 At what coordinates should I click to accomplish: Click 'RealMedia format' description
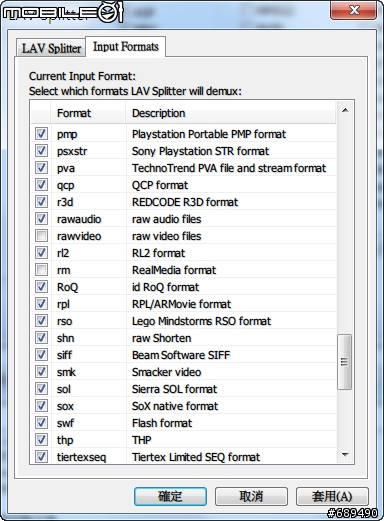(174, 270)
